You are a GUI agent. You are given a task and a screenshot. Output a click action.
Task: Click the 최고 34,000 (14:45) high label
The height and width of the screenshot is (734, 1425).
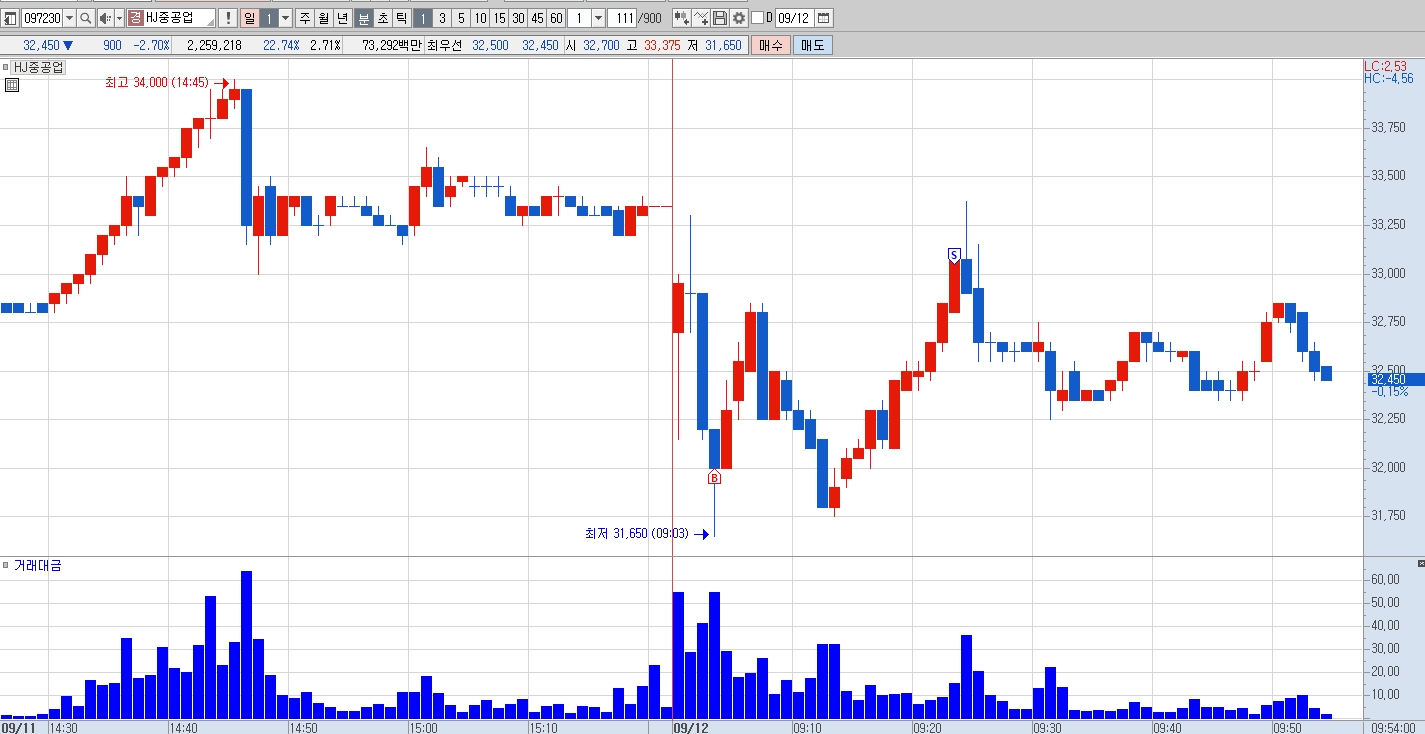click(x=158, y=83)
